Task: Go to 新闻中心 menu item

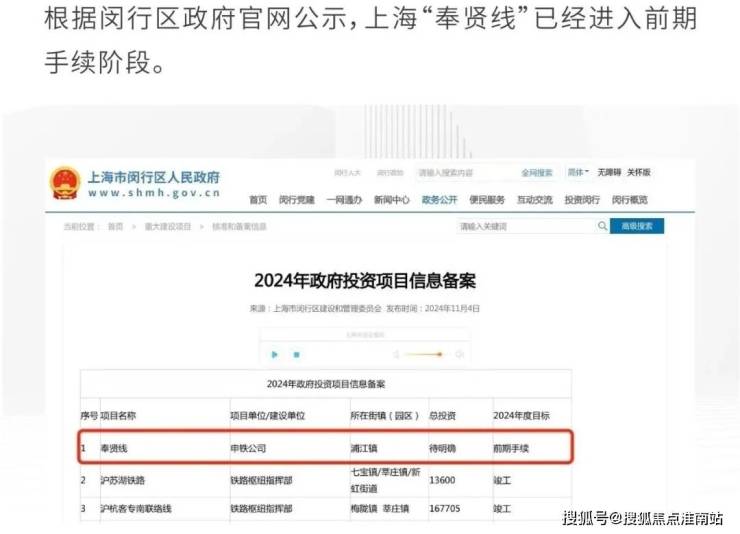Action: pyautogui.click(x=391, y=200)
